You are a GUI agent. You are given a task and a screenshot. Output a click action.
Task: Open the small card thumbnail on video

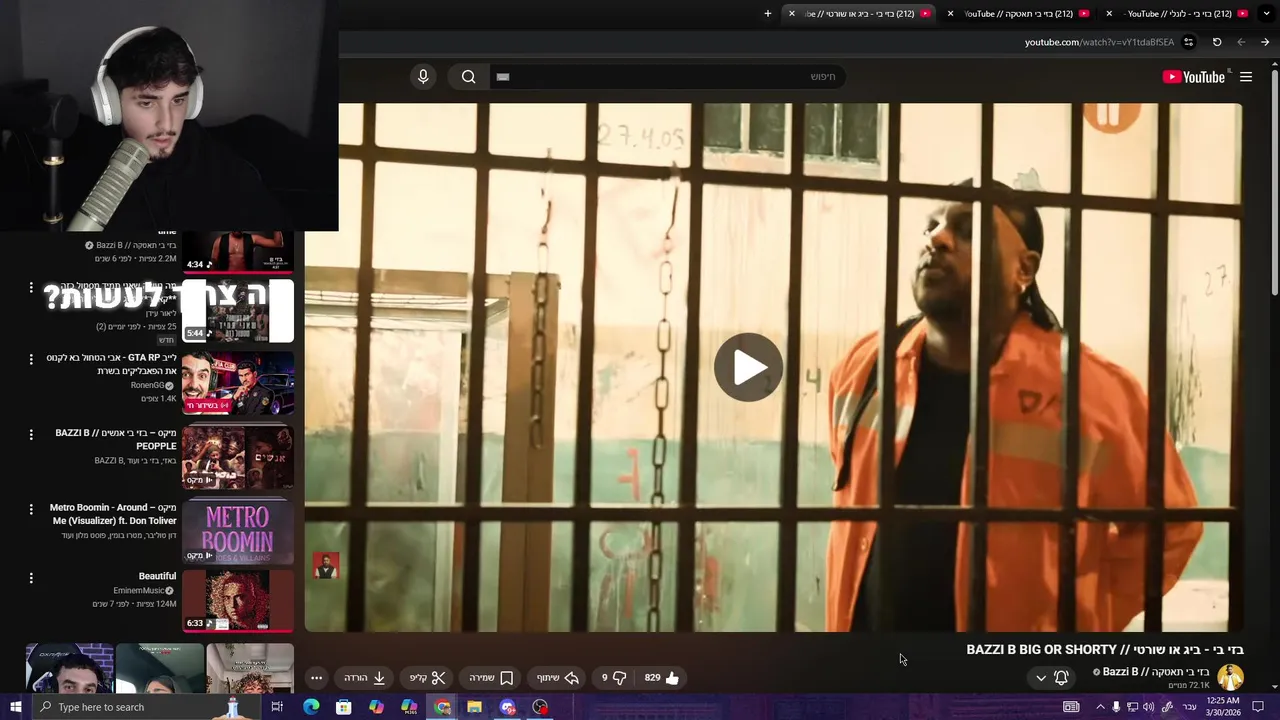[x=326, y=566]
